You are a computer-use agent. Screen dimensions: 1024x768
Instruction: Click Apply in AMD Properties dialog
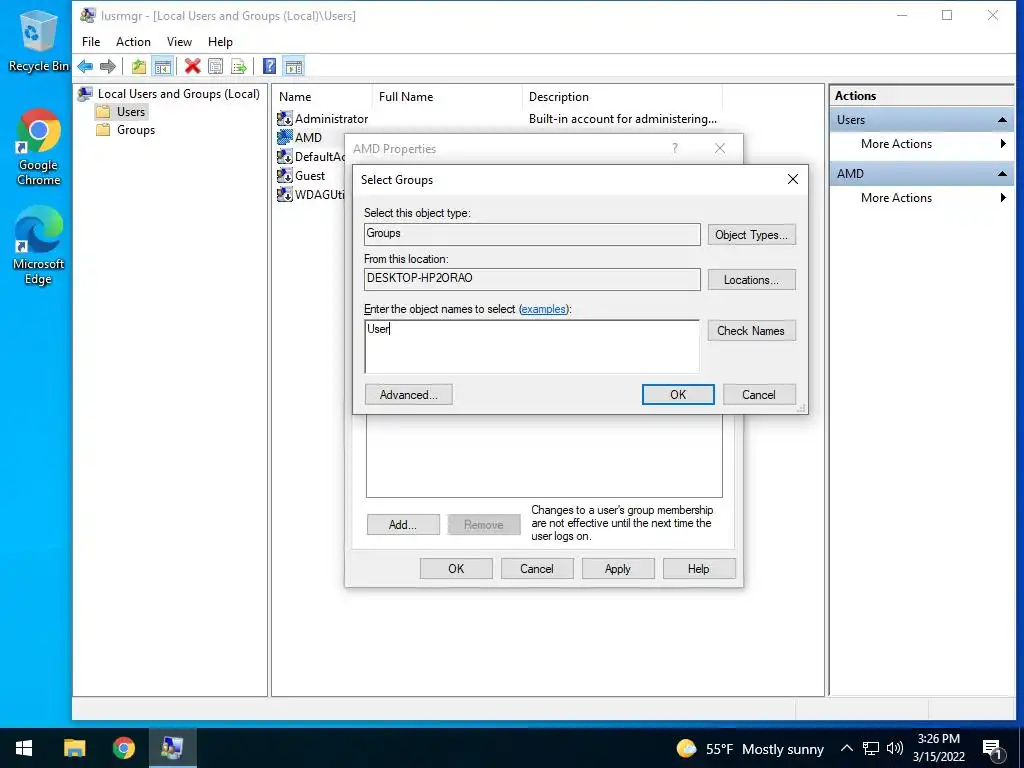click(618, 569)
